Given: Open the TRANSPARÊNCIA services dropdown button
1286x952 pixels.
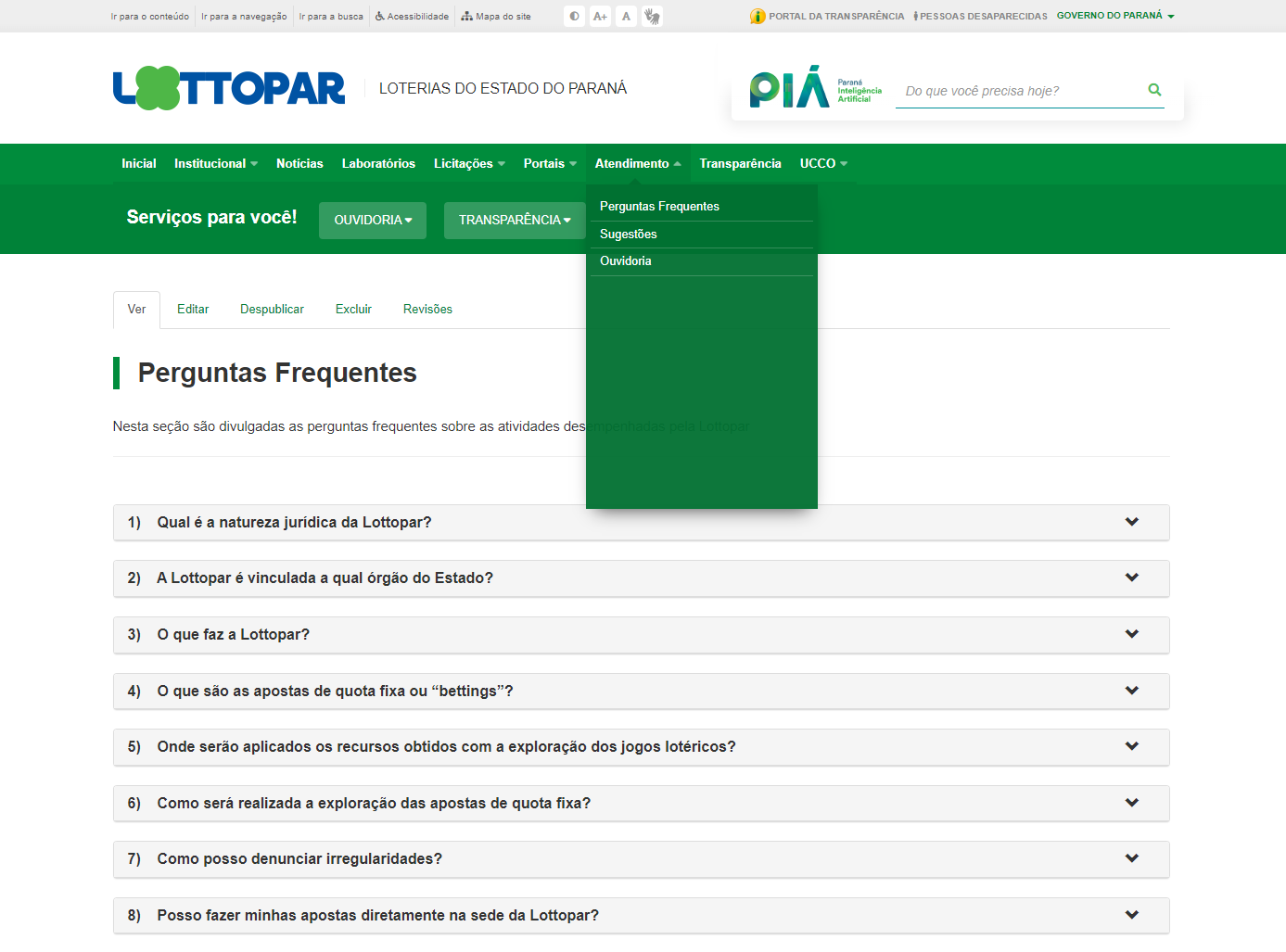Looking at the screenshot, I should click(515, 221).
